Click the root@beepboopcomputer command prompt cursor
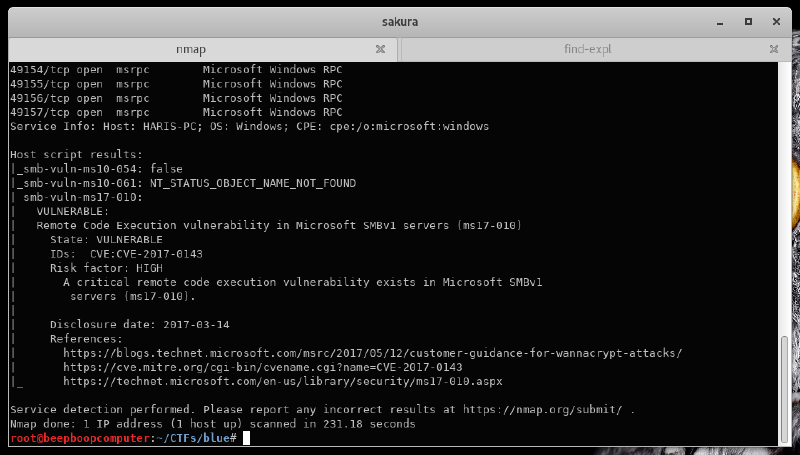The image size is (800, 455). (247, 438)
